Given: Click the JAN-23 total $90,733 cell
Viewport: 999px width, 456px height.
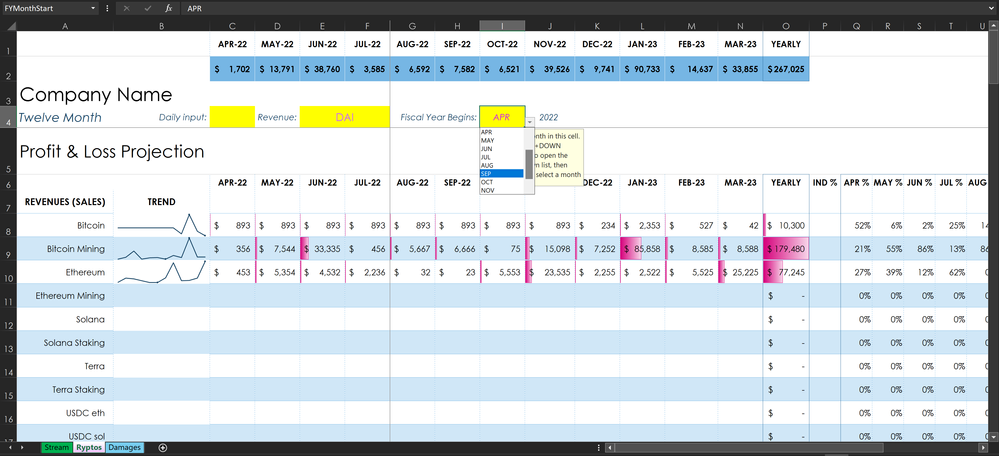Looking at the screenshot, I should point(642,69).
